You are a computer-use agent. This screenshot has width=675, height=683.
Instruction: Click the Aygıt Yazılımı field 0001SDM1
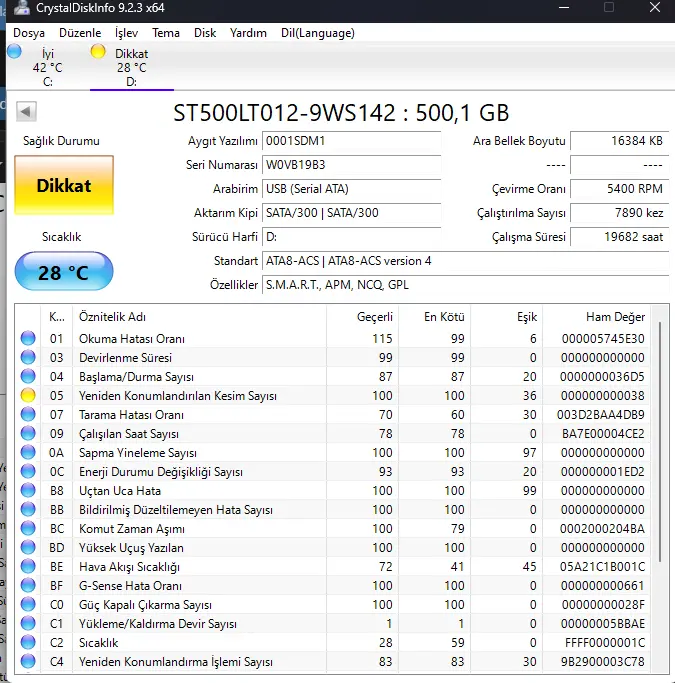351,141
